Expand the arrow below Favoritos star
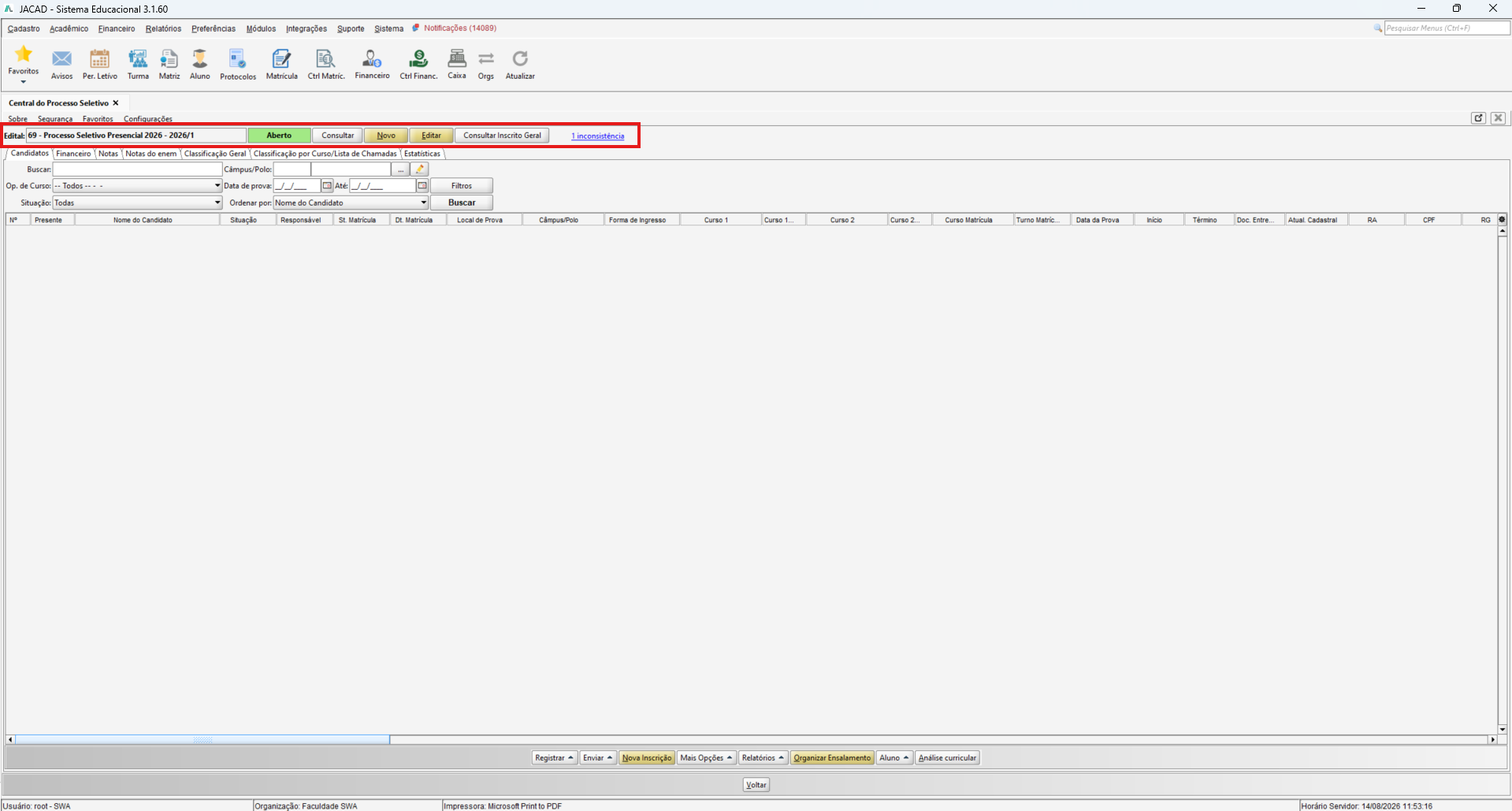This screenshot has height=811, width=1512. tap(24, 81)
